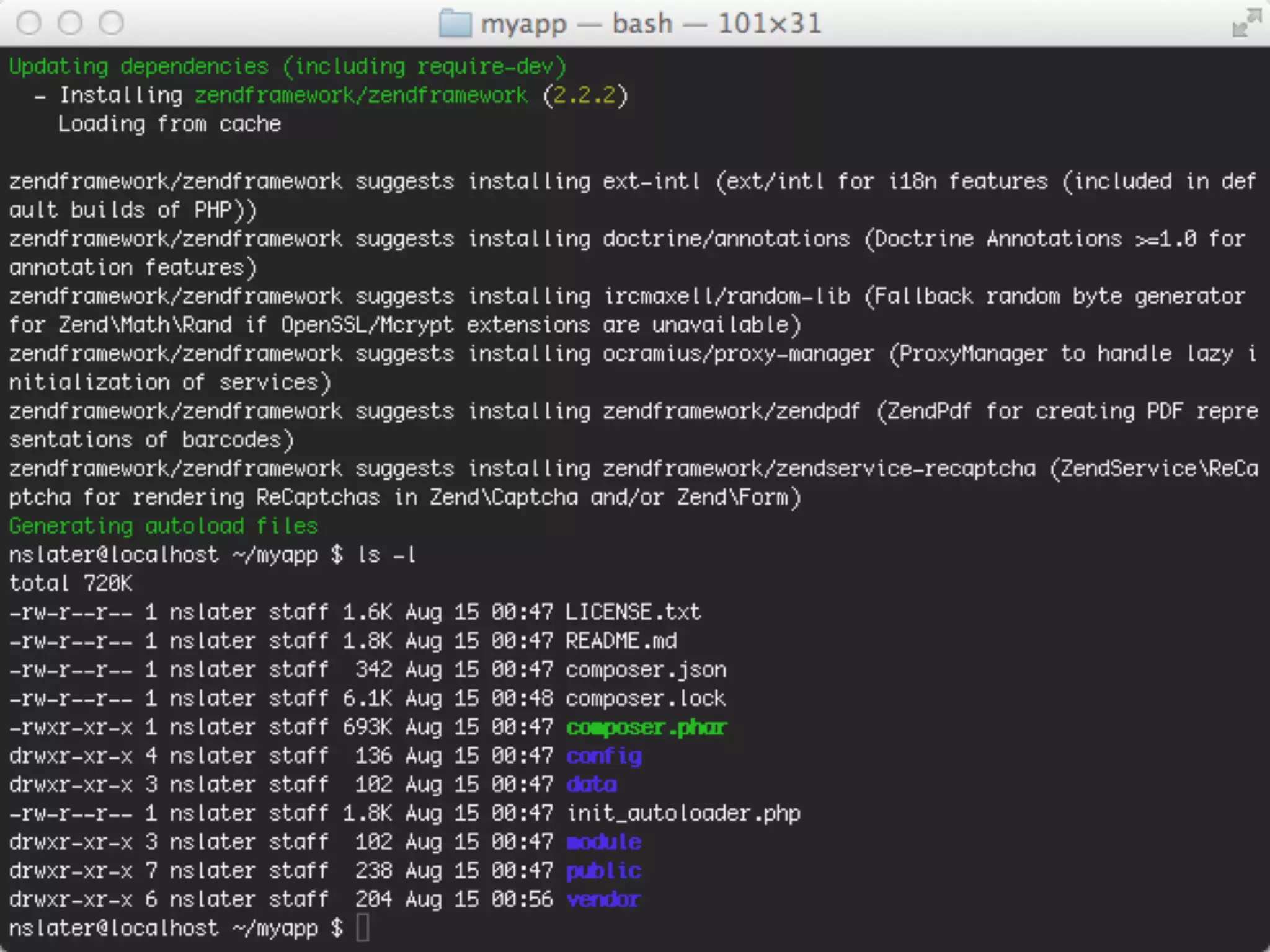Click composer.lock in the file listing
Image resolution: width=1270 pixels, height=952 pixels.
point(646,699)
